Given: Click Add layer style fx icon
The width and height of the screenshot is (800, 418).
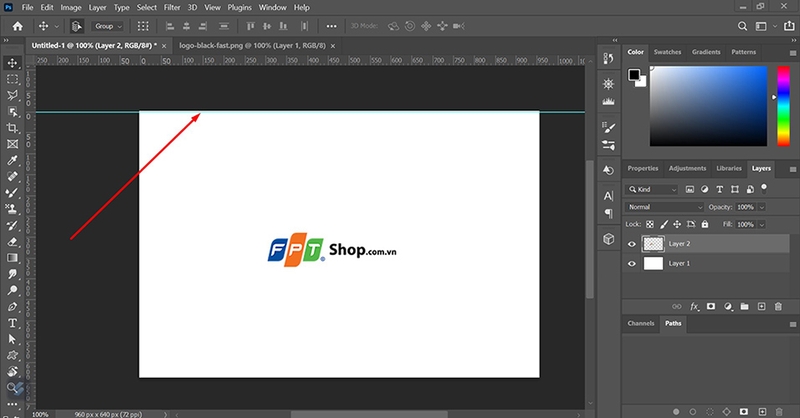Looking at the screenshot, I should point(694,306).
